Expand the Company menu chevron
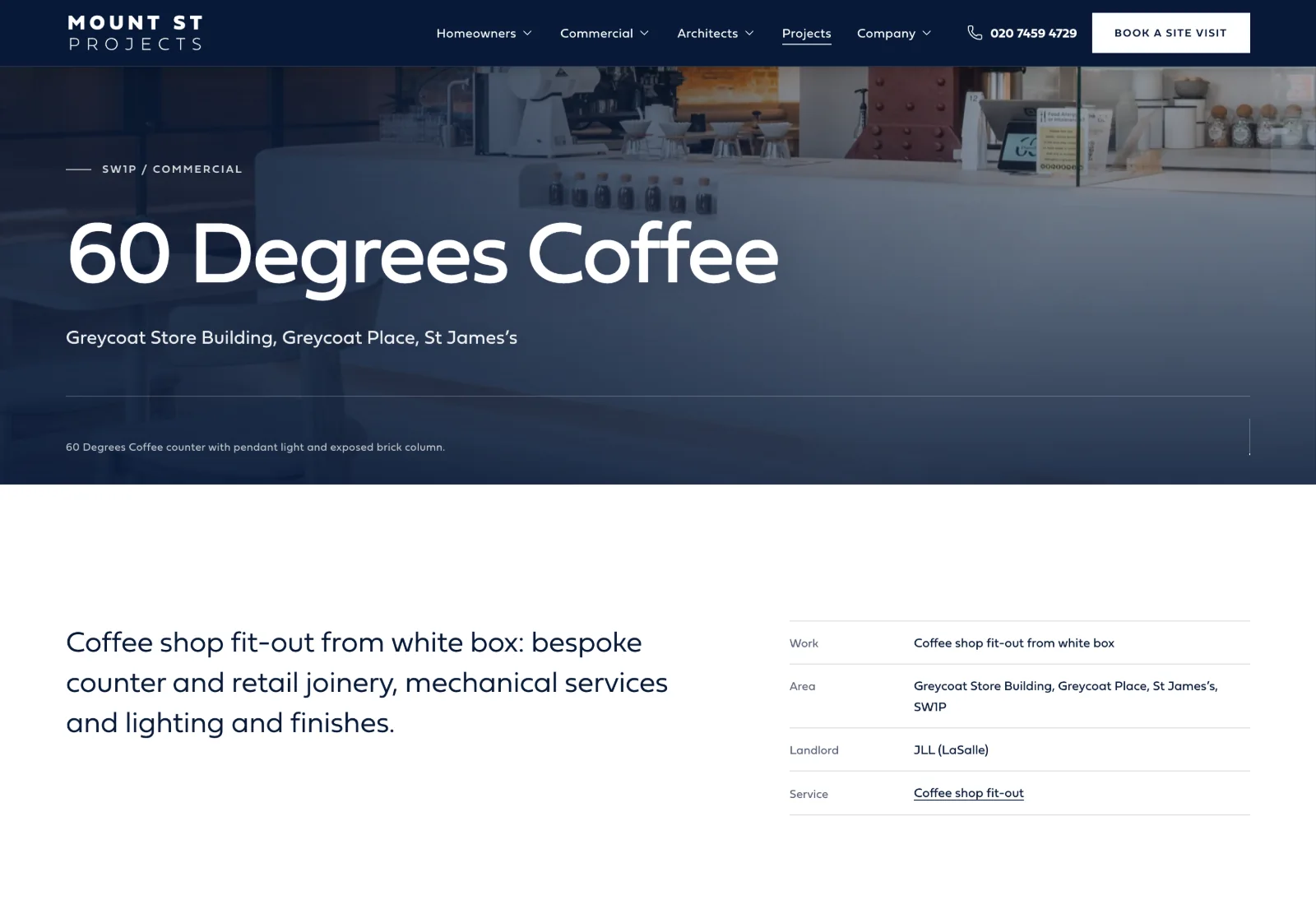The width and height of the screenshot is (1316, 914). click(926, 33)
